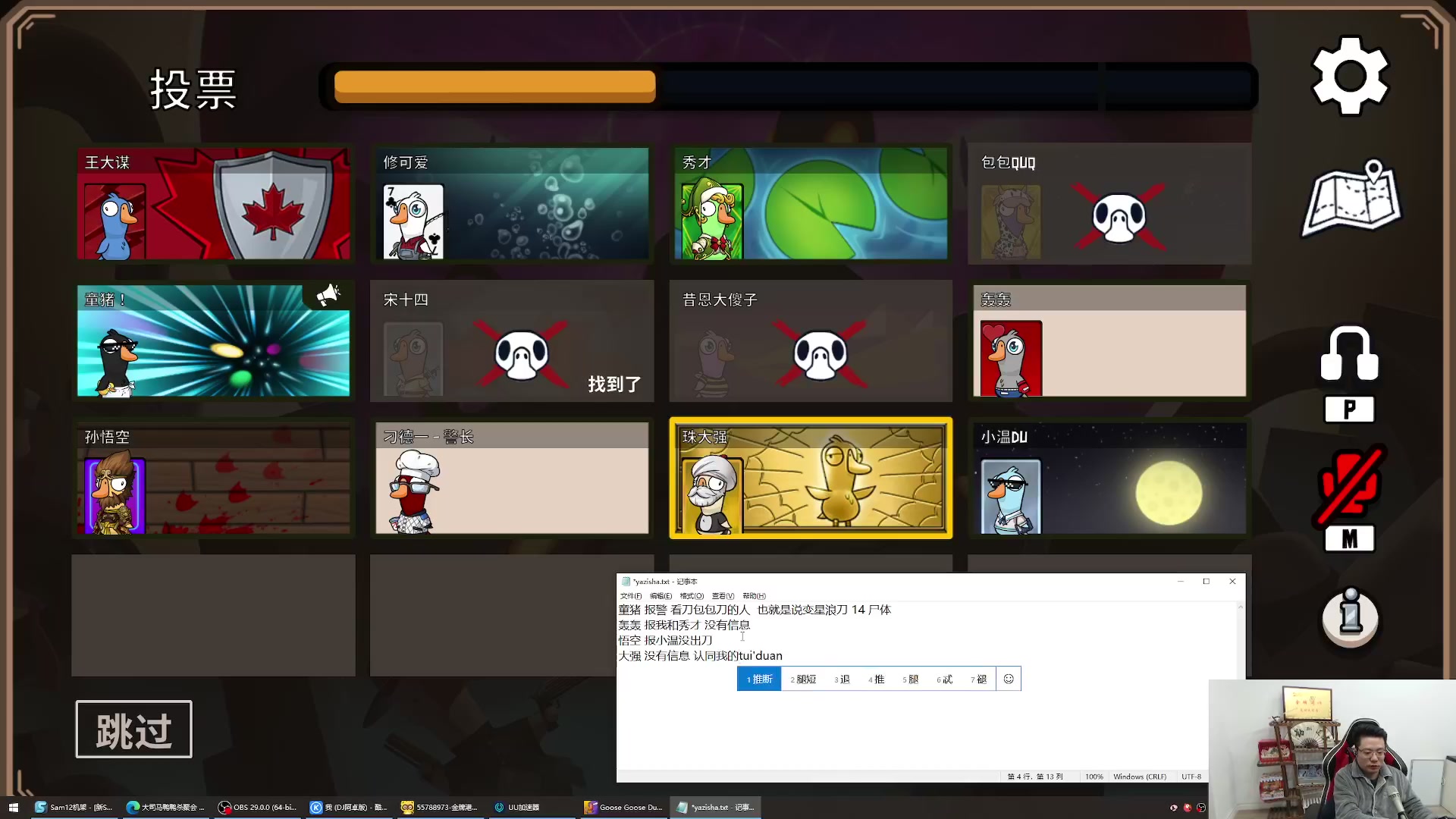Switch to Goose Goose Duck taskbar item
The height and width of the screenshot is (819, 1456).
pyautogui.click(x=623, y=807)
